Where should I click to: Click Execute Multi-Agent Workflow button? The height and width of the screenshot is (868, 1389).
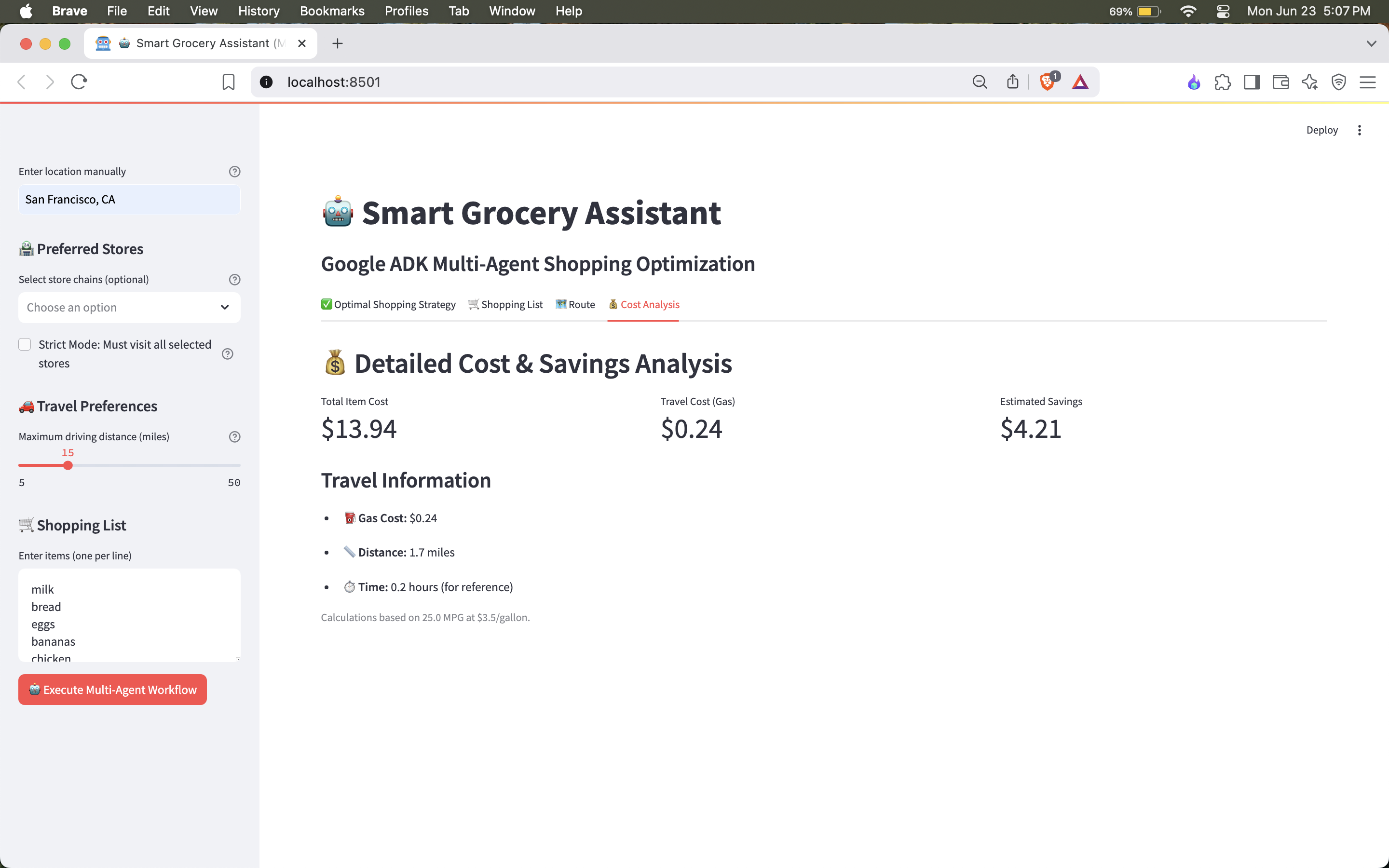click(112, 690)
